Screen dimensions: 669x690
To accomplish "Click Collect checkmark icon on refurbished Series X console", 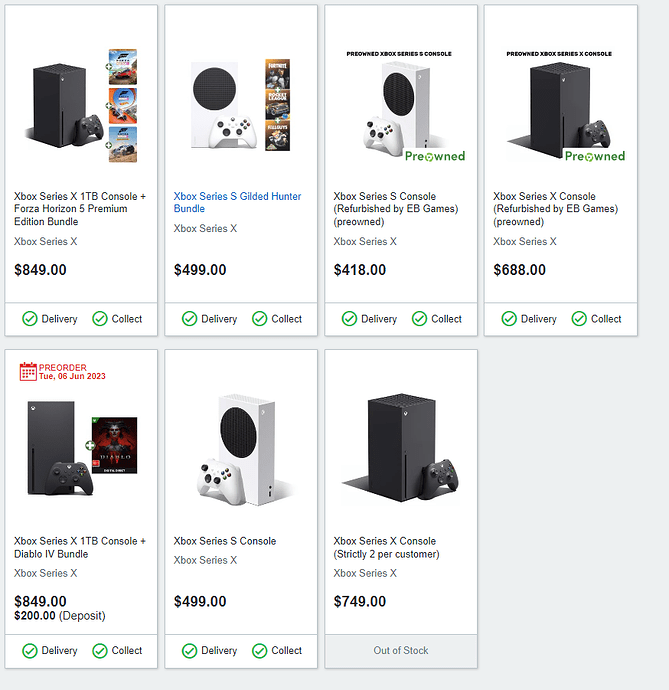I will [x=579, y=319].
